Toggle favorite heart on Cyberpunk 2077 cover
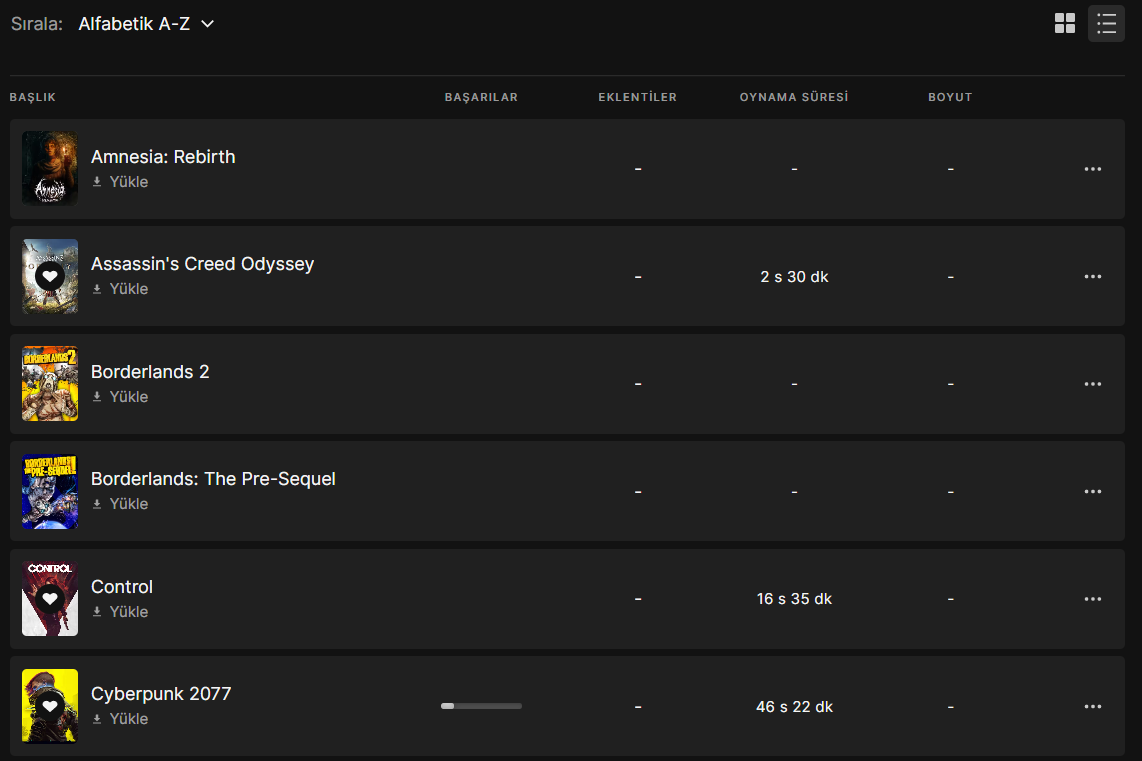This screenshot has width=1142, height=761. pyautogui.click(x=50, y=706)
